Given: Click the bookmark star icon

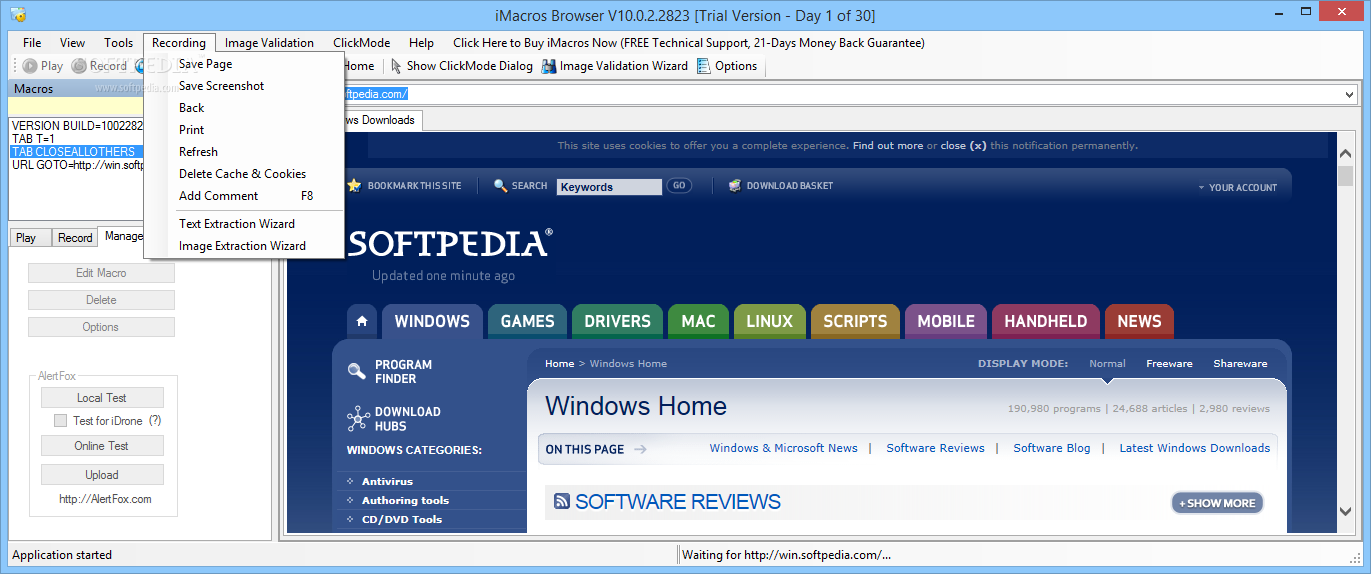Looking at the screenshot, I should [353, 186].
